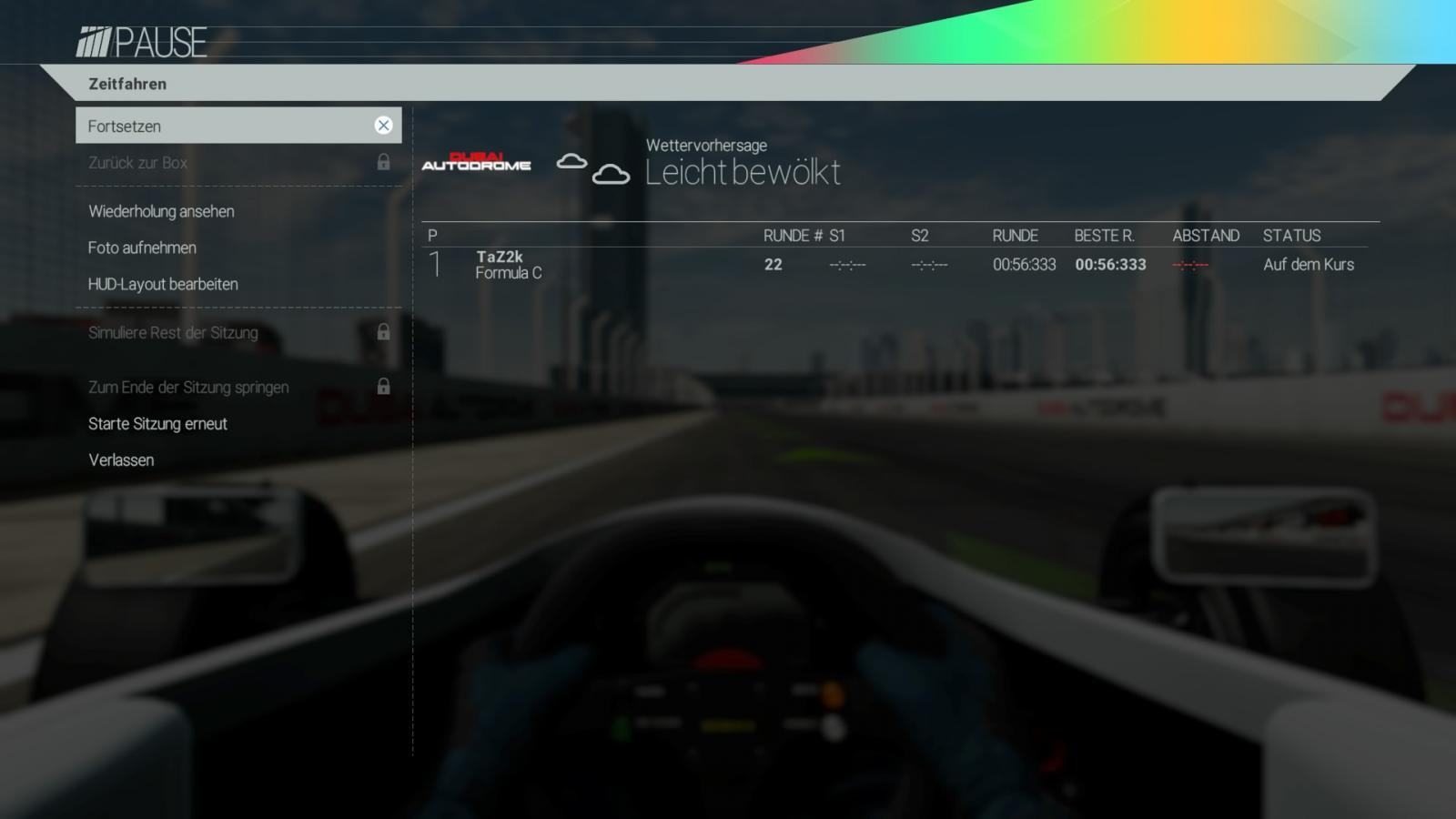Click the X icon on Fortsetzen

383,126
